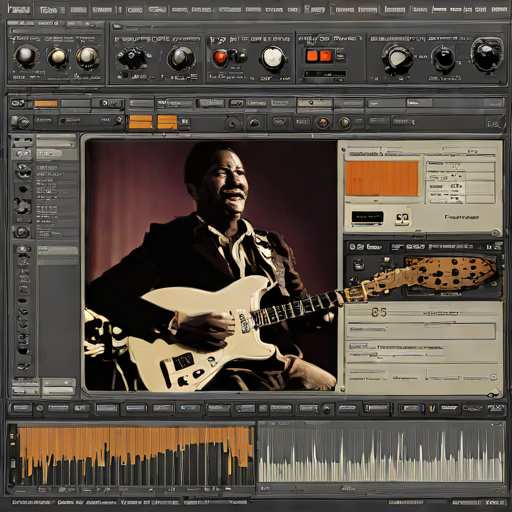Click the large orange color block in the right panel

tap(382, 178)
